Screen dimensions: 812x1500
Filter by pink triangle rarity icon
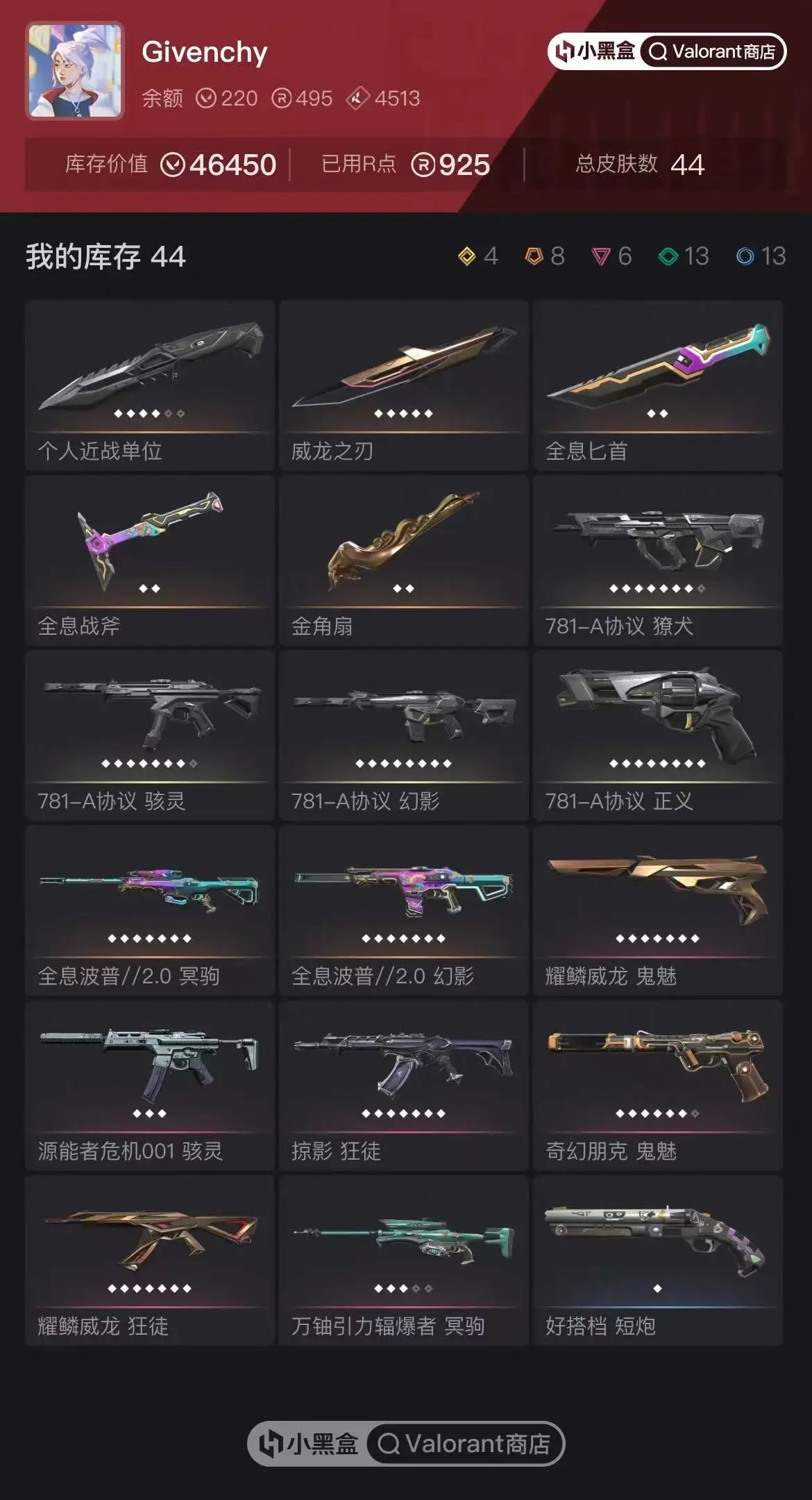click(x=600, y=257)
